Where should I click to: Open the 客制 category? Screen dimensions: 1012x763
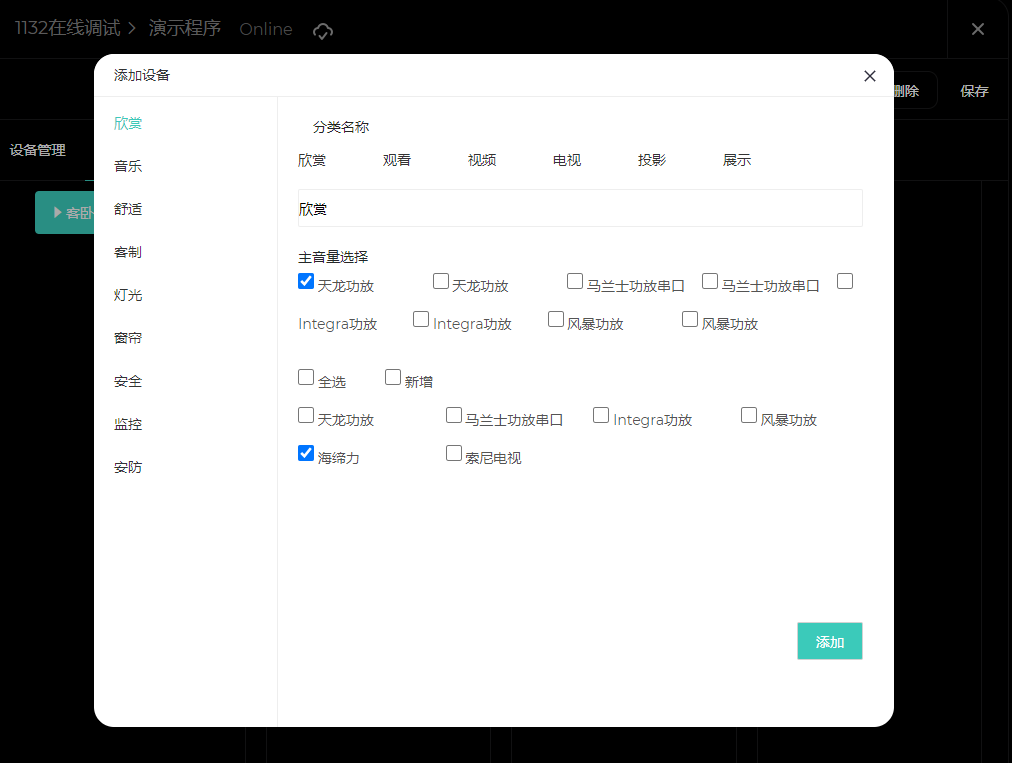pyautogui.click(x=128, y=252)
